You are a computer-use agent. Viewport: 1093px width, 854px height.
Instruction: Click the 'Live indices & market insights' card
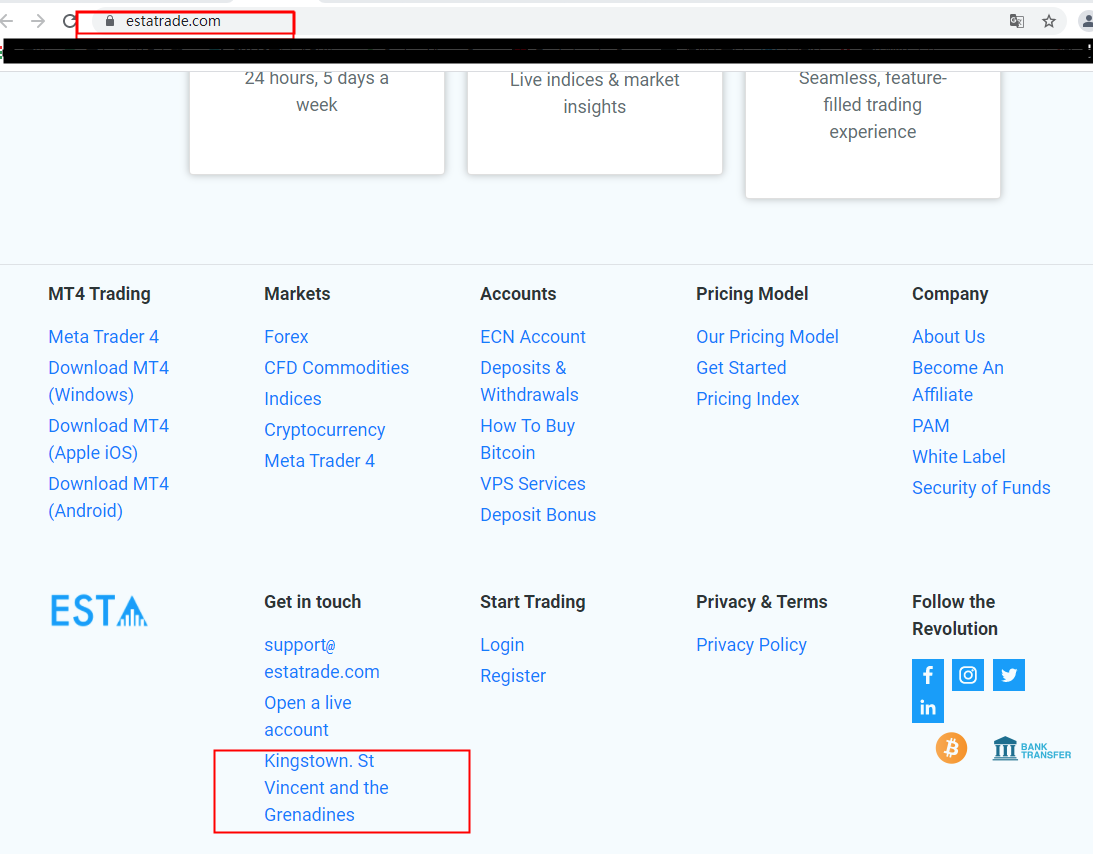tap(595, 122)
